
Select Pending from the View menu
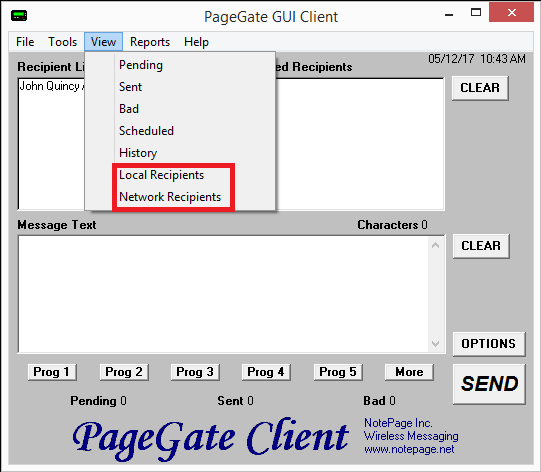coord(180,65)
